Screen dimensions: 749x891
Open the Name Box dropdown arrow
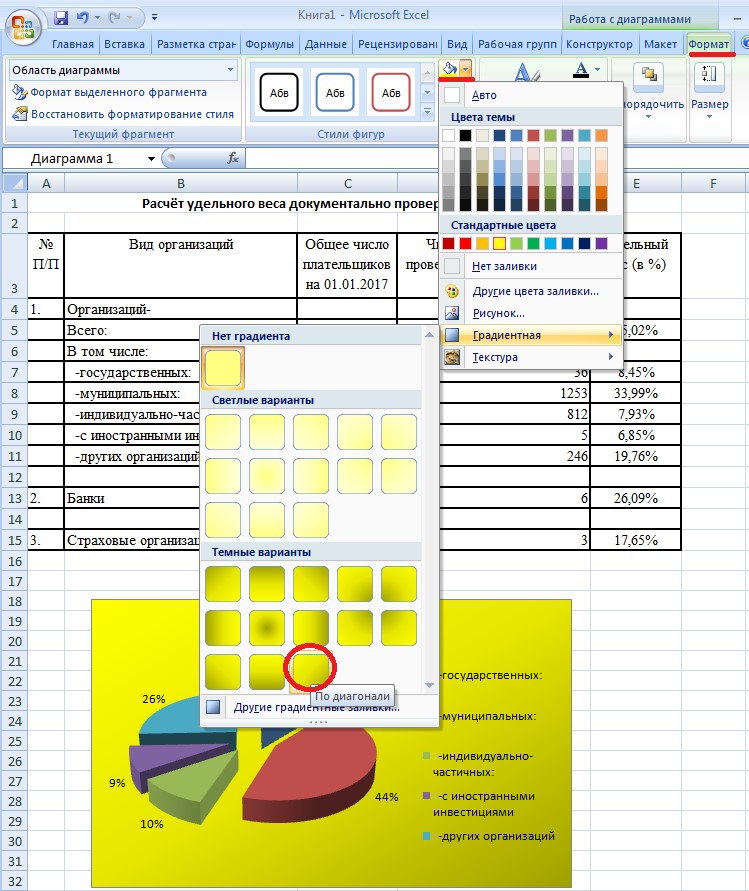click(x=151, y=159)
